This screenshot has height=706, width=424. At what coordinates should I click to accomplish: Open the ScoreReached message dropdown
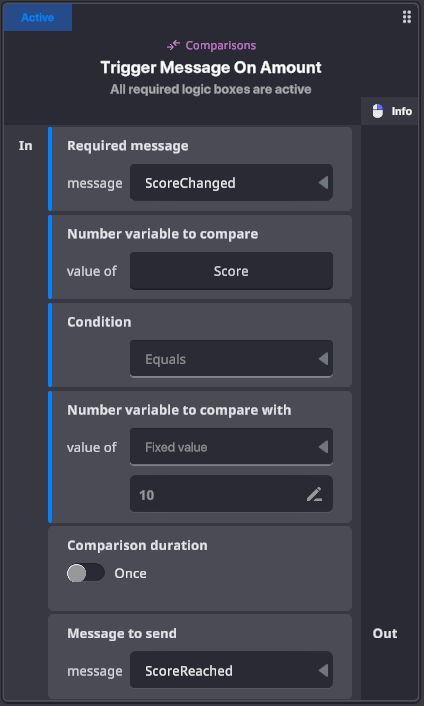pyautogui.click(x=231, y=670)
